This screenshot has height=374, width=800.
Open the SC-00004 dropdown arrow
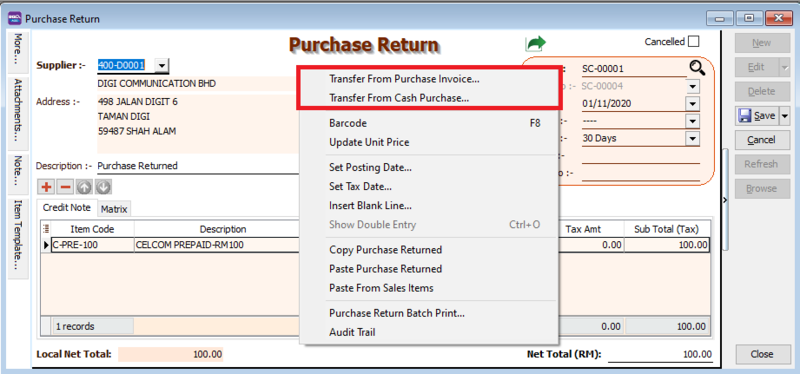pos(692,87)
